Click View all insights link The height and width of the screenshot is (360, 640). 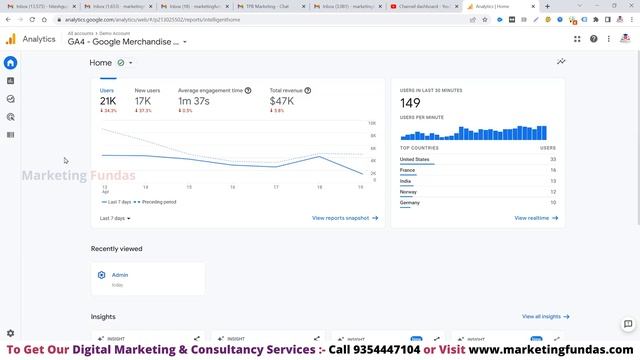545,317
